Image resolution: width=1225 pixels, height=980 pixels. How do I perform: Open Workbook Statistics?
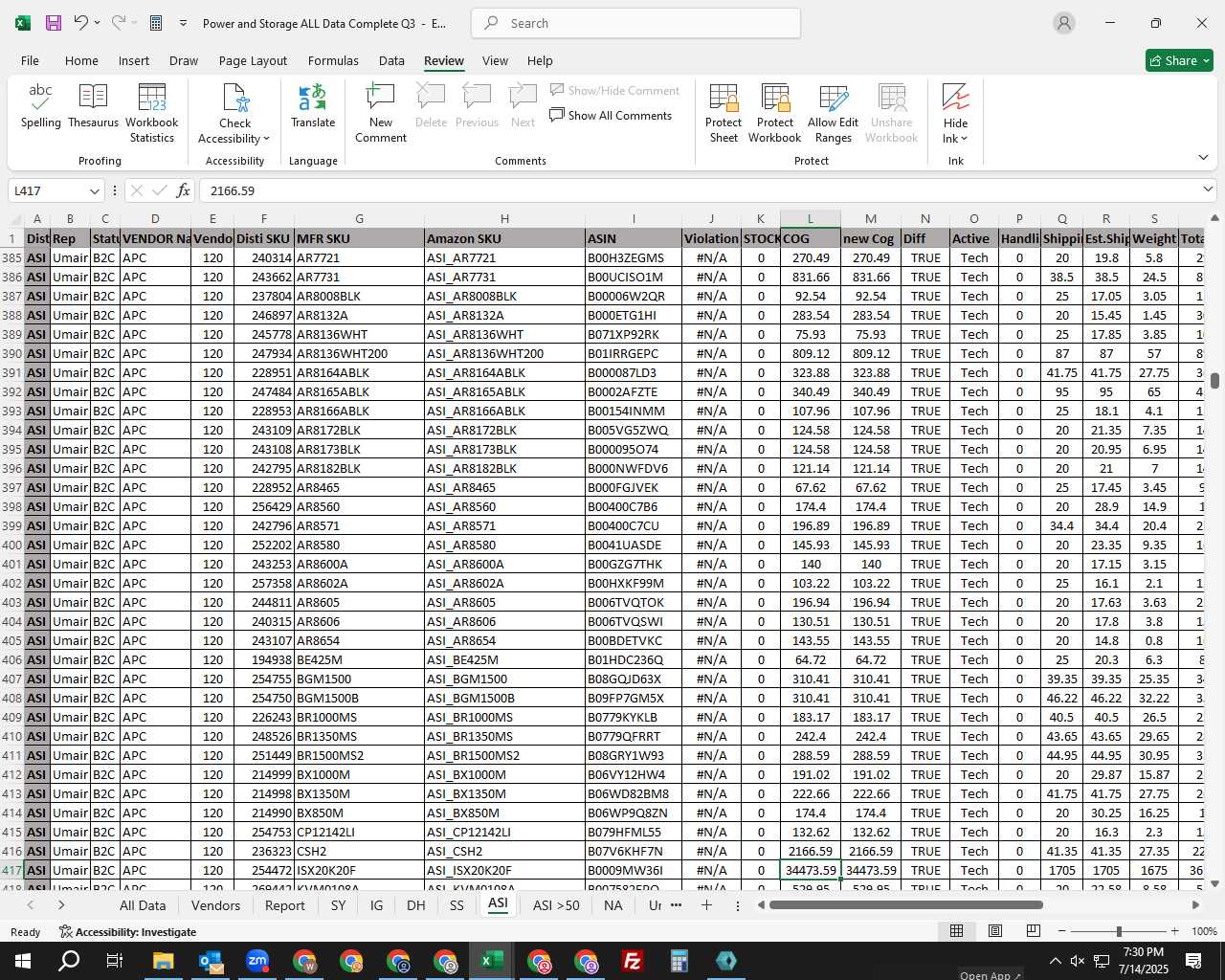(x=152, y=114)
